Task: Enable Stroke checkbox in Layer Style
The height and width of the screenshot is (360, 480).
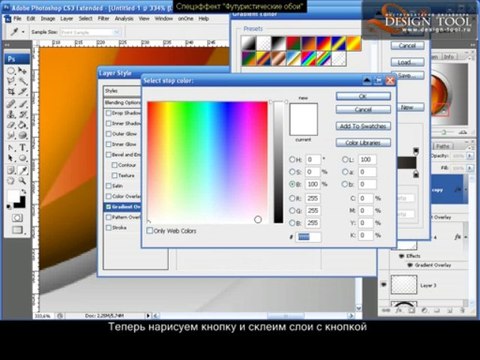Action: point(108,228)
